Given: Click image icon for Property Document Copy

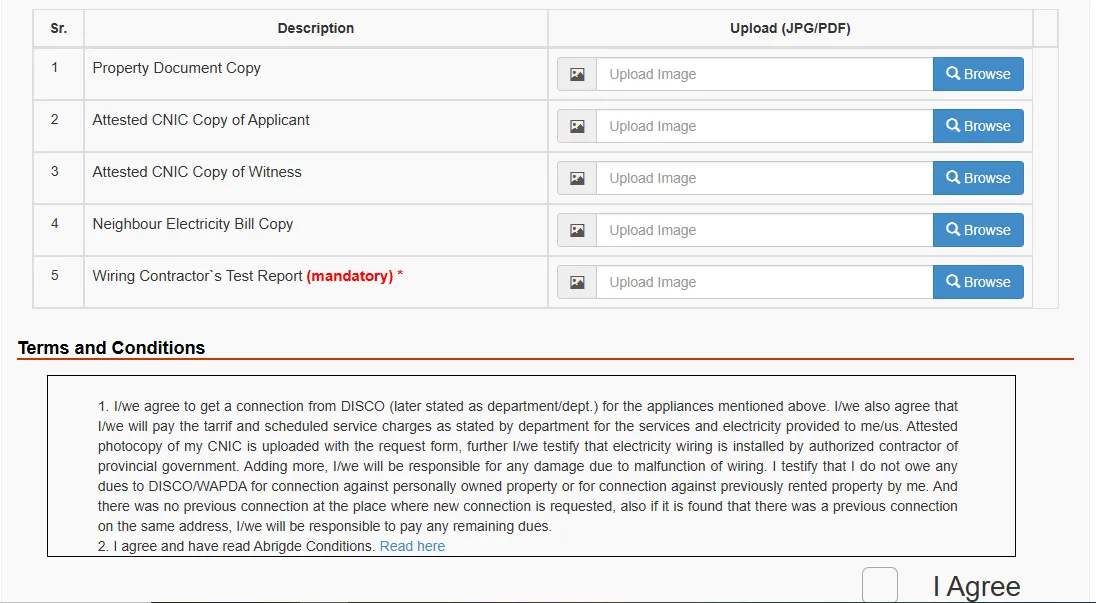Looking at the screenshot, I should pos(577,74).
